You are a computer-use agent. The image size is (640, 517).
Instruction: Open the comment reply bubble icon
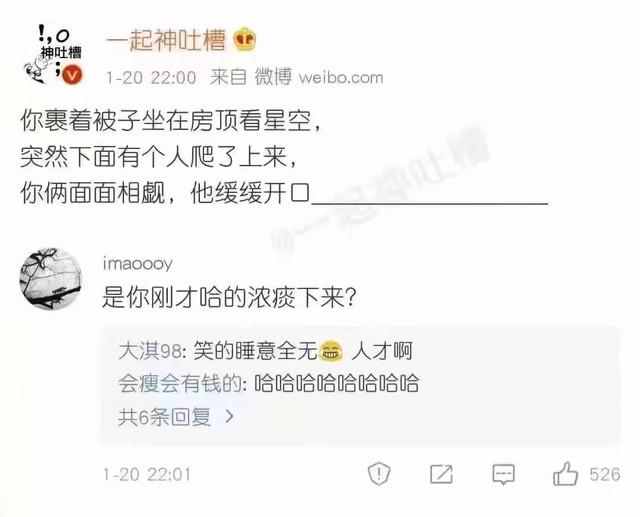pyautogui.click(x=503, y=474)
